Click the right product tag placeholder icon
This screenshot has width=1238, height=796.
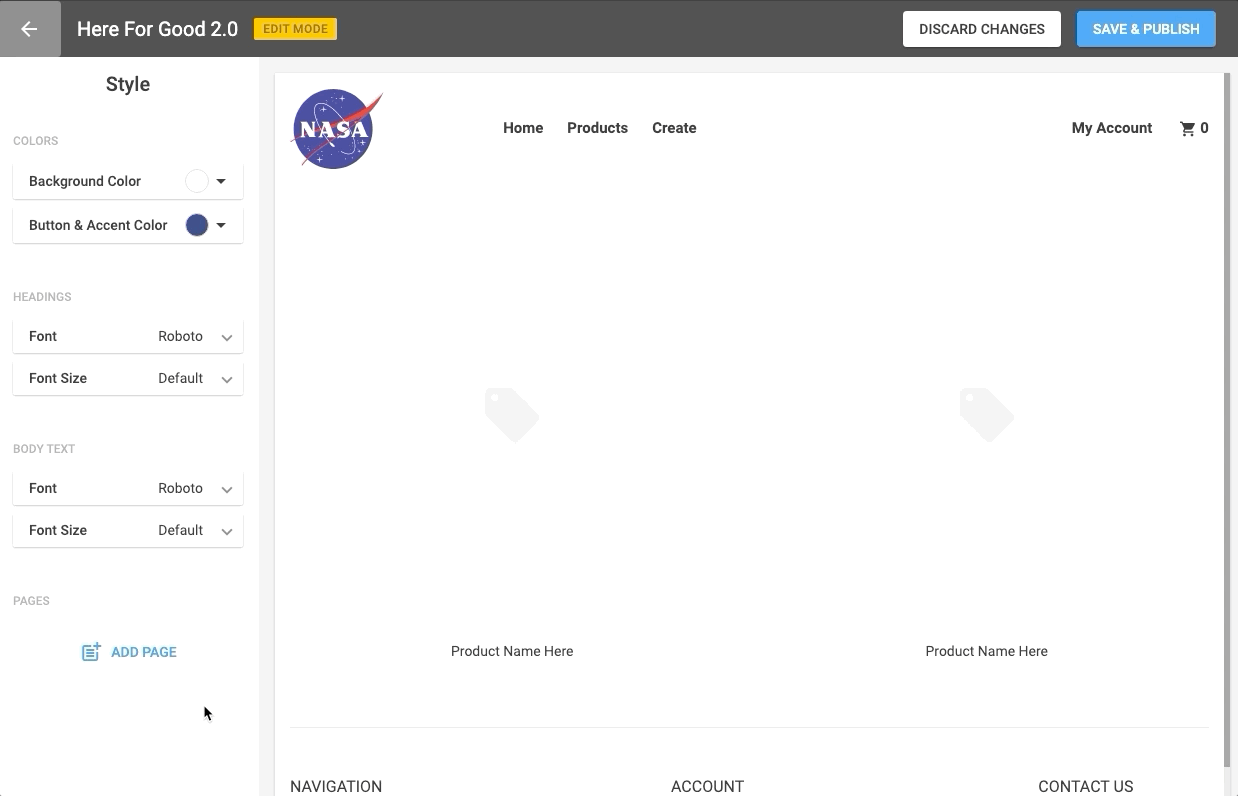(x=986, y=414)
